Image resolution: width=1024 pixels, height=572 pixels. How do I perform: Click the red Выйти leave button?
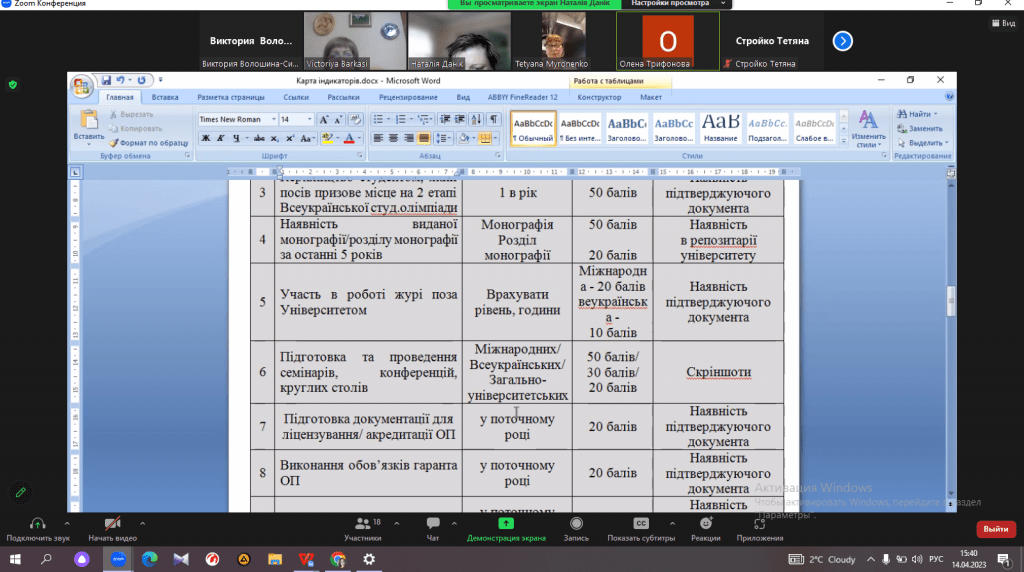point(995,528)
